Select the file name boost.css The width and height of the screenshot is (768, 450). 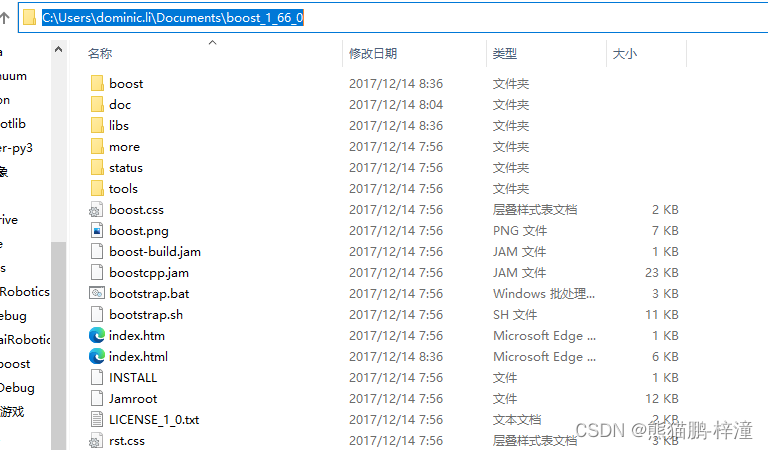pos(137,210)
